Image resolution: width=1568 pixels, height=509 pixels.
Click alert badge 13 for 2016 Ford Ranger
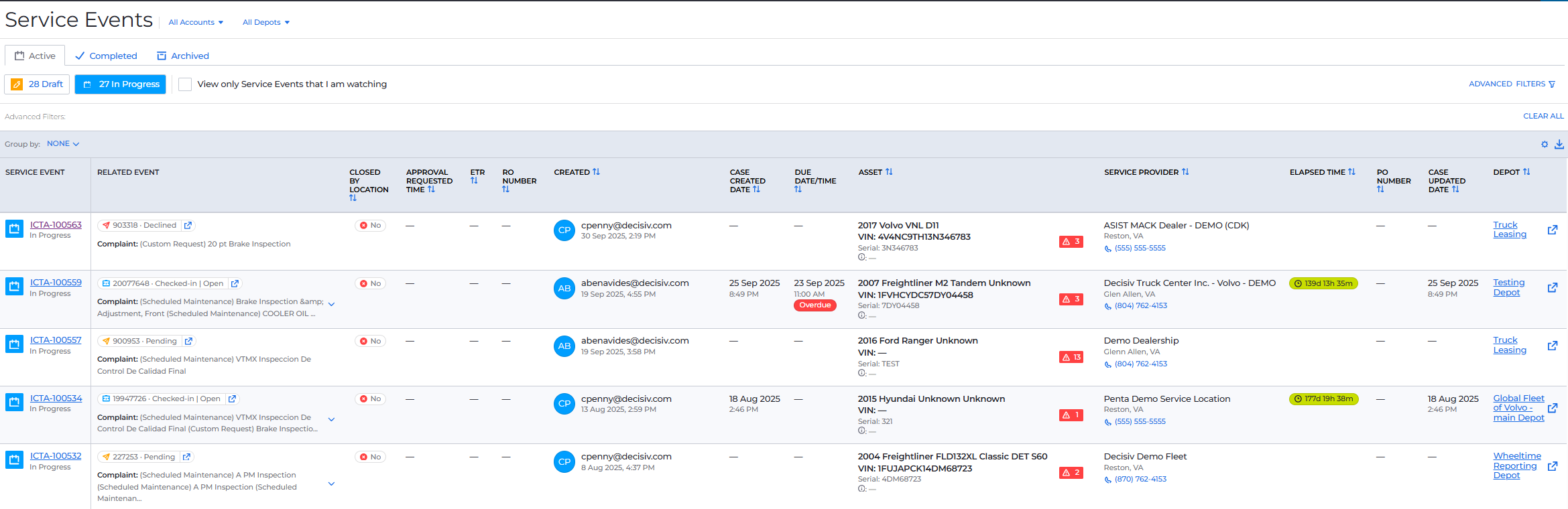click(x=1071, y=357)
